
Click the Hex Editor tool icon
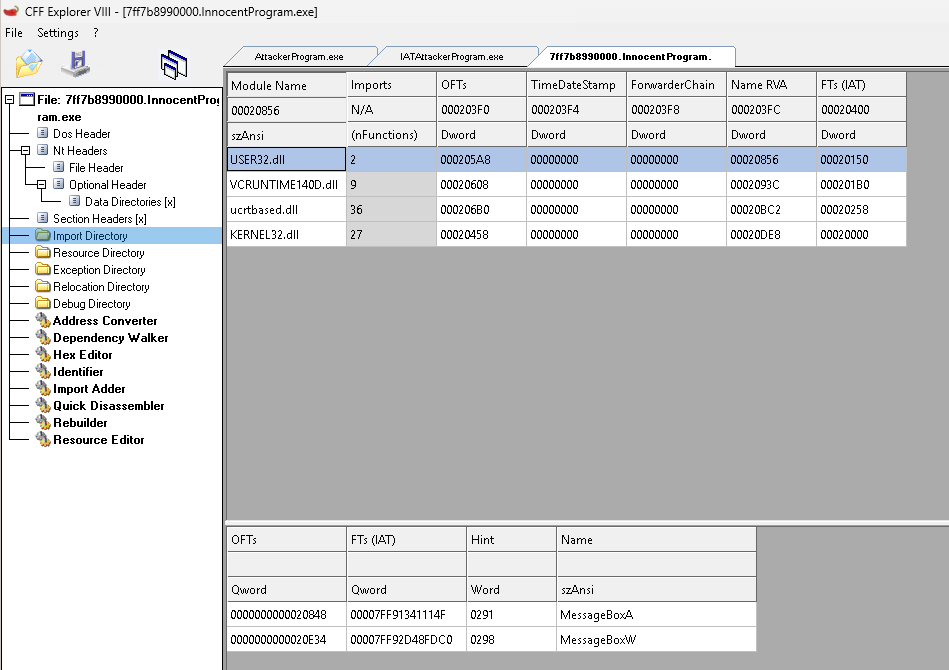point(42,353)
